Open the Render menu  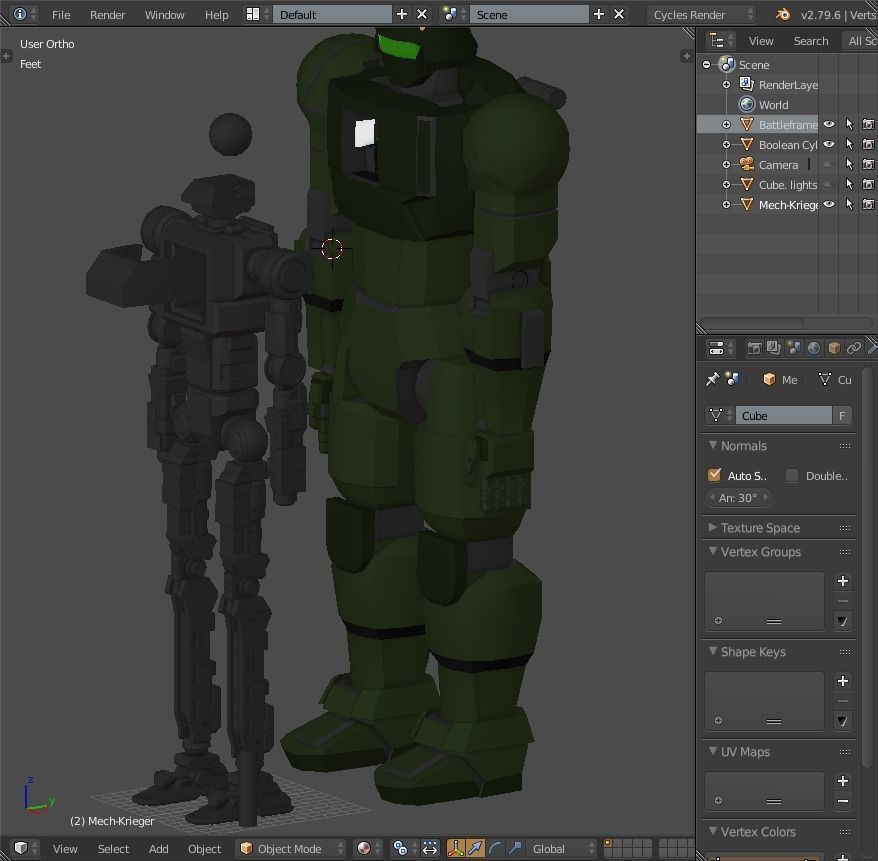coord(108,15)
